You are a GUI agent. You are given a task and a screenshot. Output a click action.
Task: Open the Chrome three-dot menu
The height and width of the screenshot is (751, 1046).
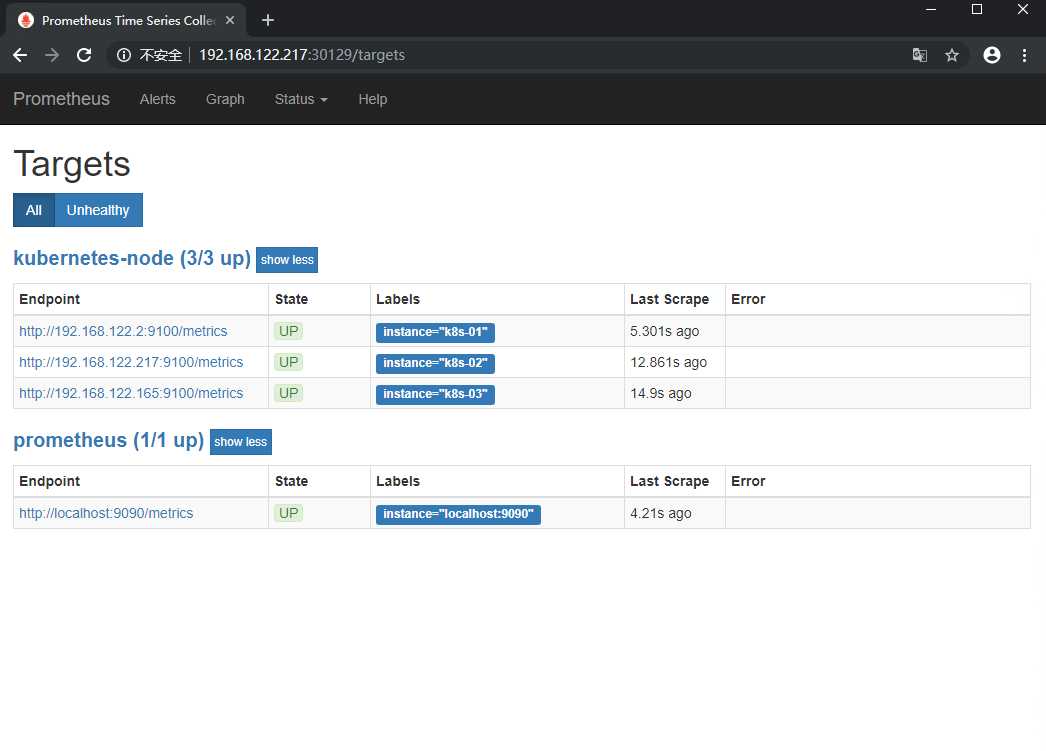(x=1025, y=55)
